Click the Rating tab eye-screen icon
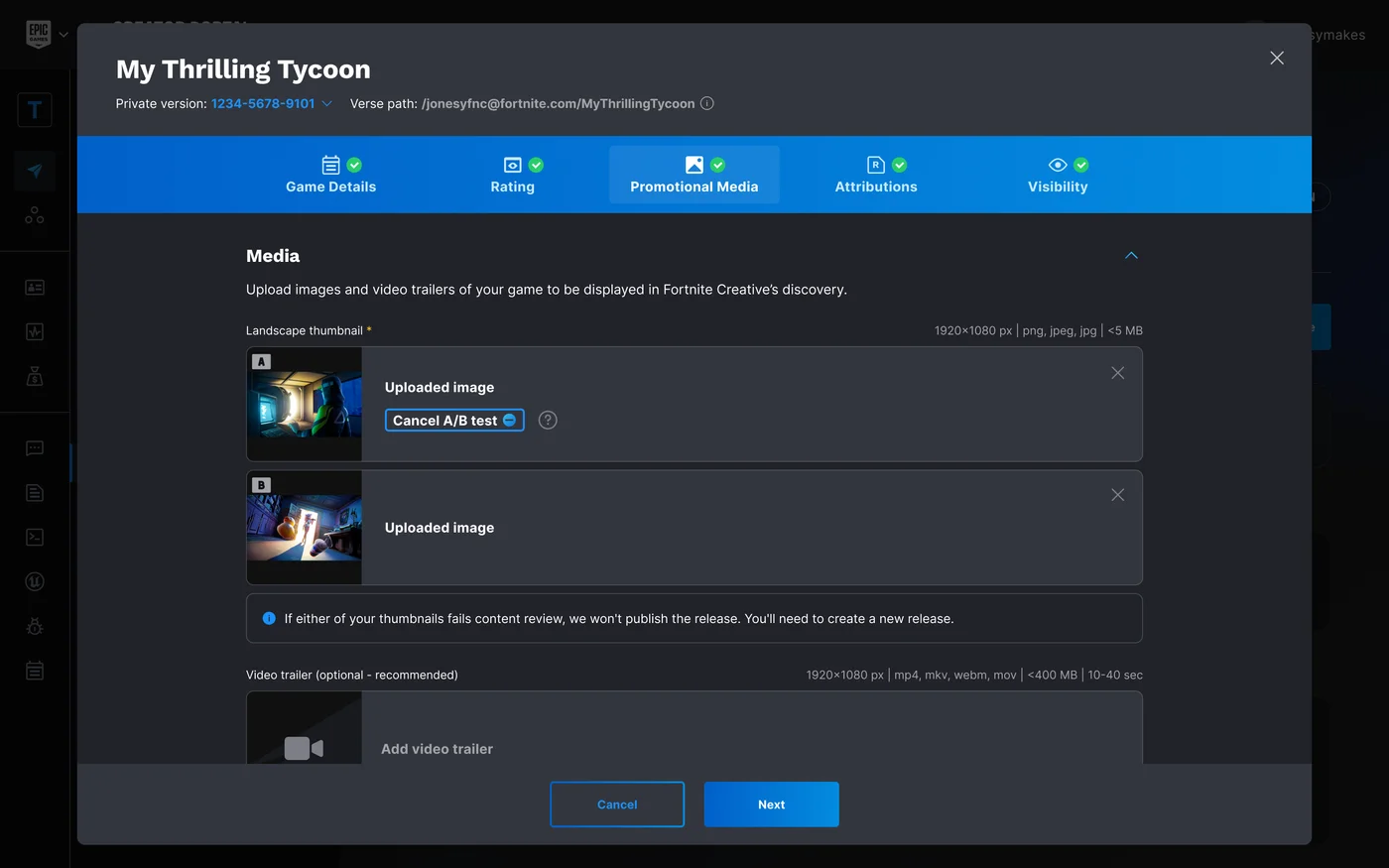Viewport: 1389px width, 868px height. coord(513,165)
